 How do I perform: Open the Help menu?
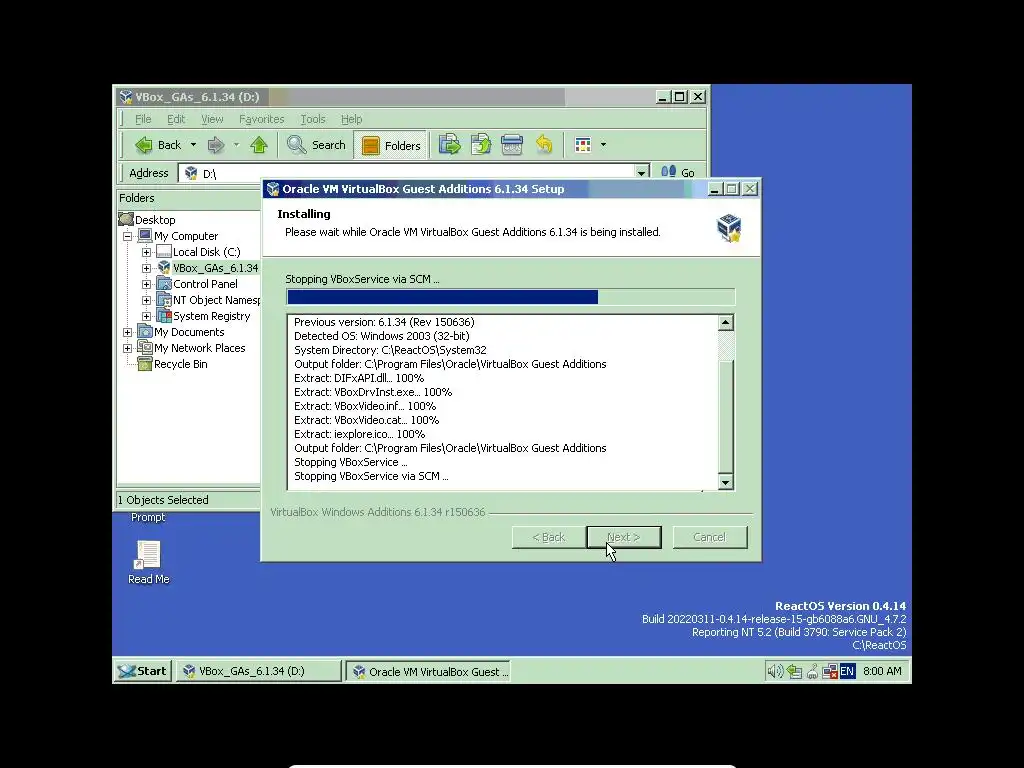coord(351,119)
